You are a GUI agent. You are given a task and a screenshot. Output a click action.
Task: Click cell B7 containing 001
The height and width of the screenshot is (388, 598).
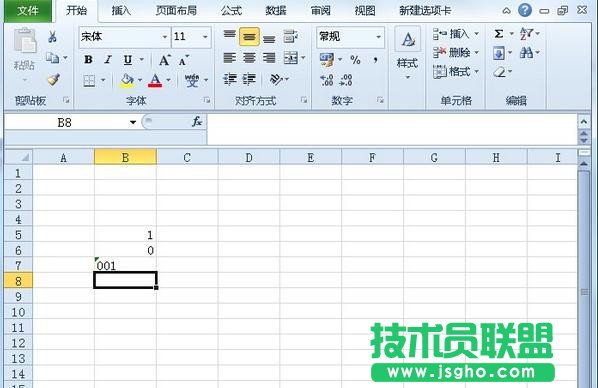(x=125, y=265)
